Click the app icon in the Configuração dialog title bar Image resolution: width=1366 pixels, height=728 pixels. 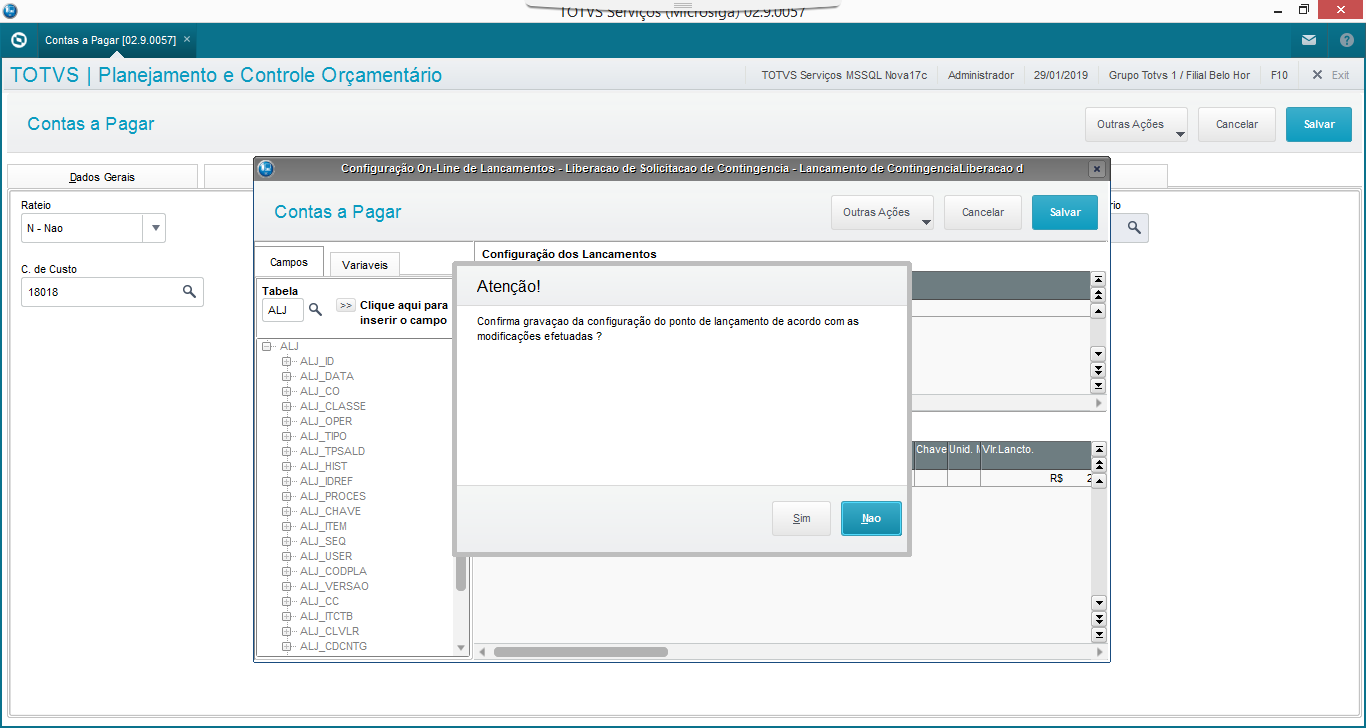[x=266, y=169]
